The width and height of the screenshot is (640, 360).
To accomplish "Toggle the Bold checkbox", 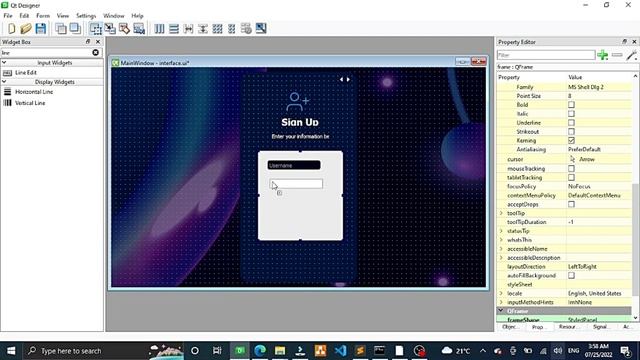I will (571, 105).
